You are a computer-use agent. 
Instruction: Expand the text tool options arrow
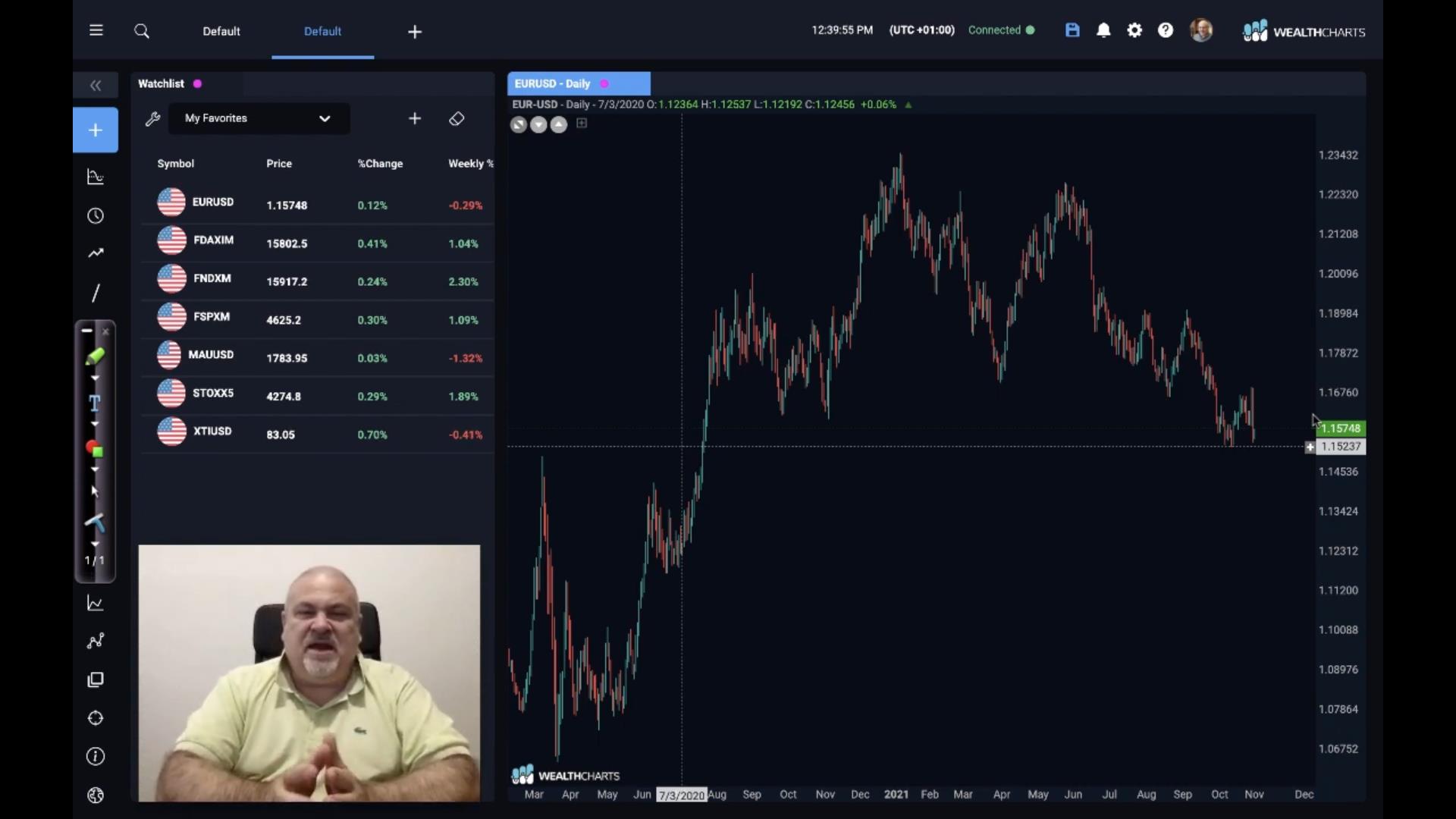[x=95, y=424]
